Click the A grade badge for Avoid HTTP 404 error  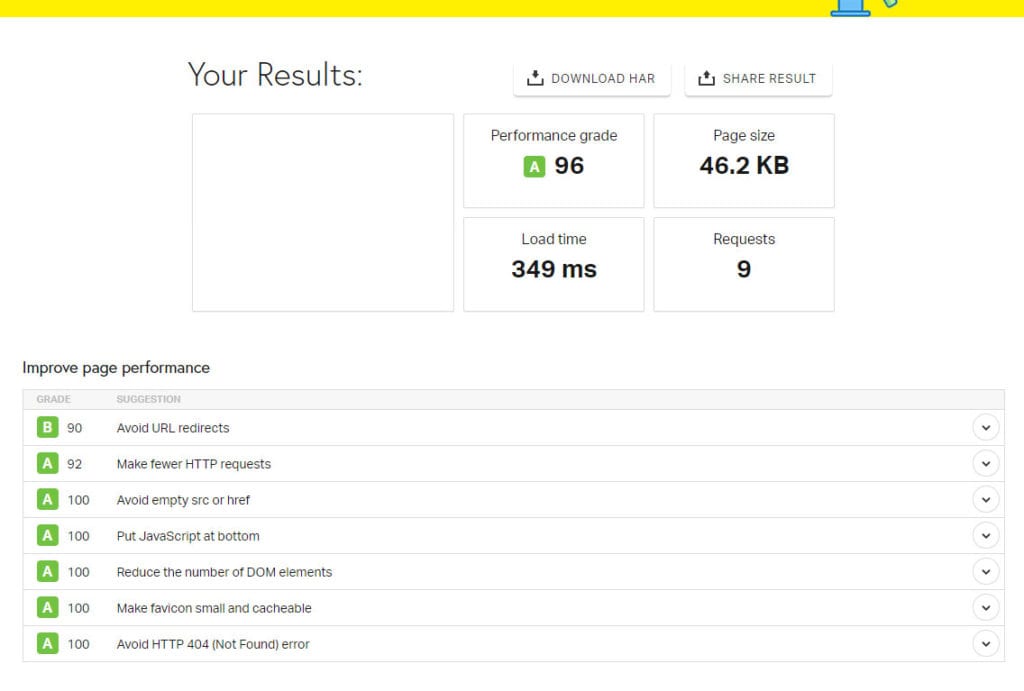pyautogui.click(x=47, y=644)
